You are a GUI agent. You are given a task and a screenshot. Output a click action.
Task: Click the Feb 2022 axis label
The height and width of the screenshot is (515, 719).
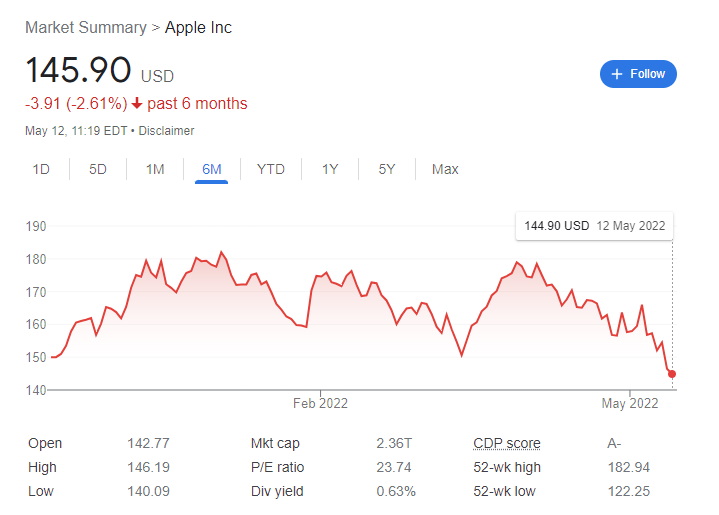point(320,403)
